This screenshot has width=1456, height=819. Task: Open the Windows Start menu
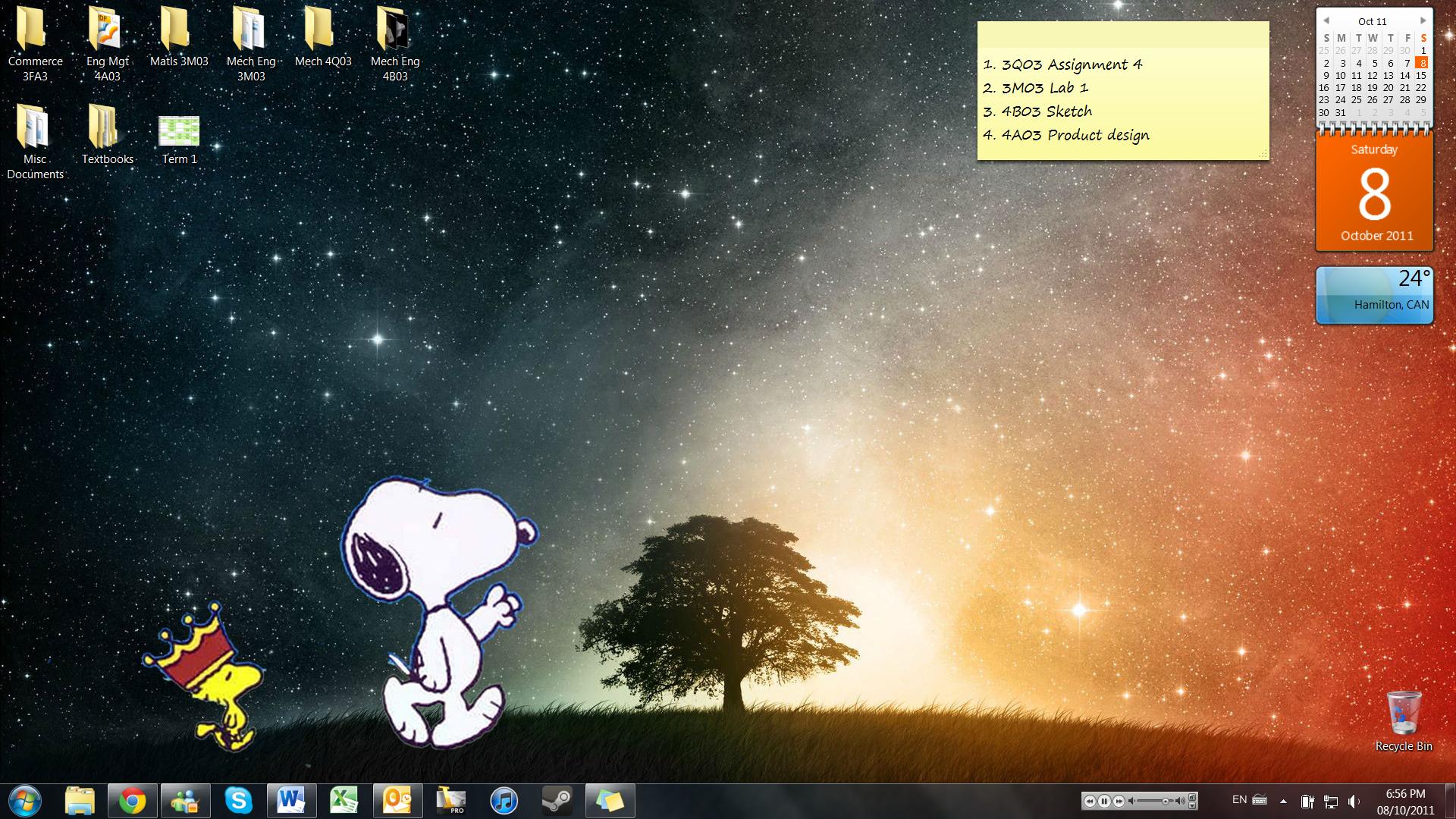[x=24, y=801]
